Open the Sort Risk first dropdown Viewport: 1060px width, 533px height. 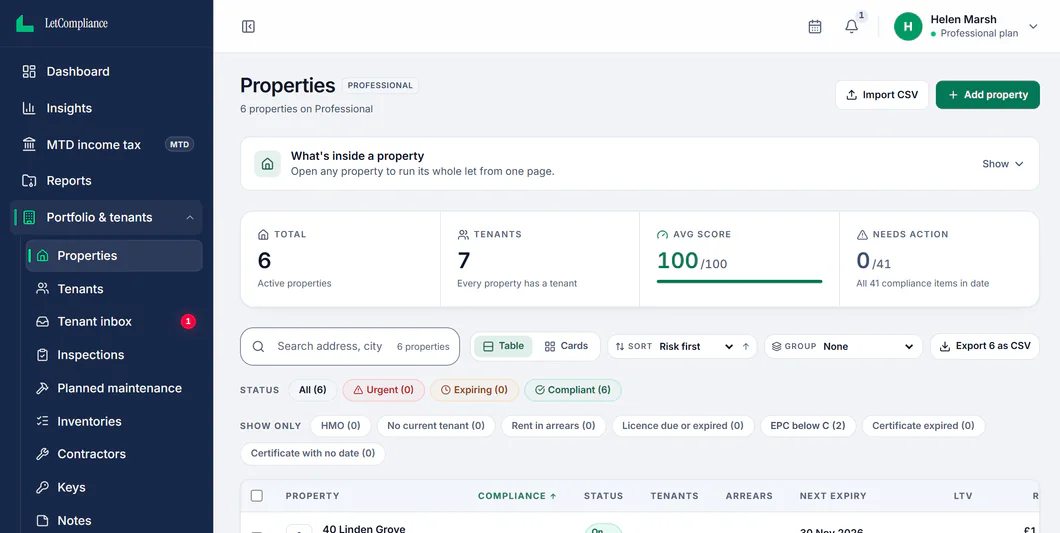point(682,346)
